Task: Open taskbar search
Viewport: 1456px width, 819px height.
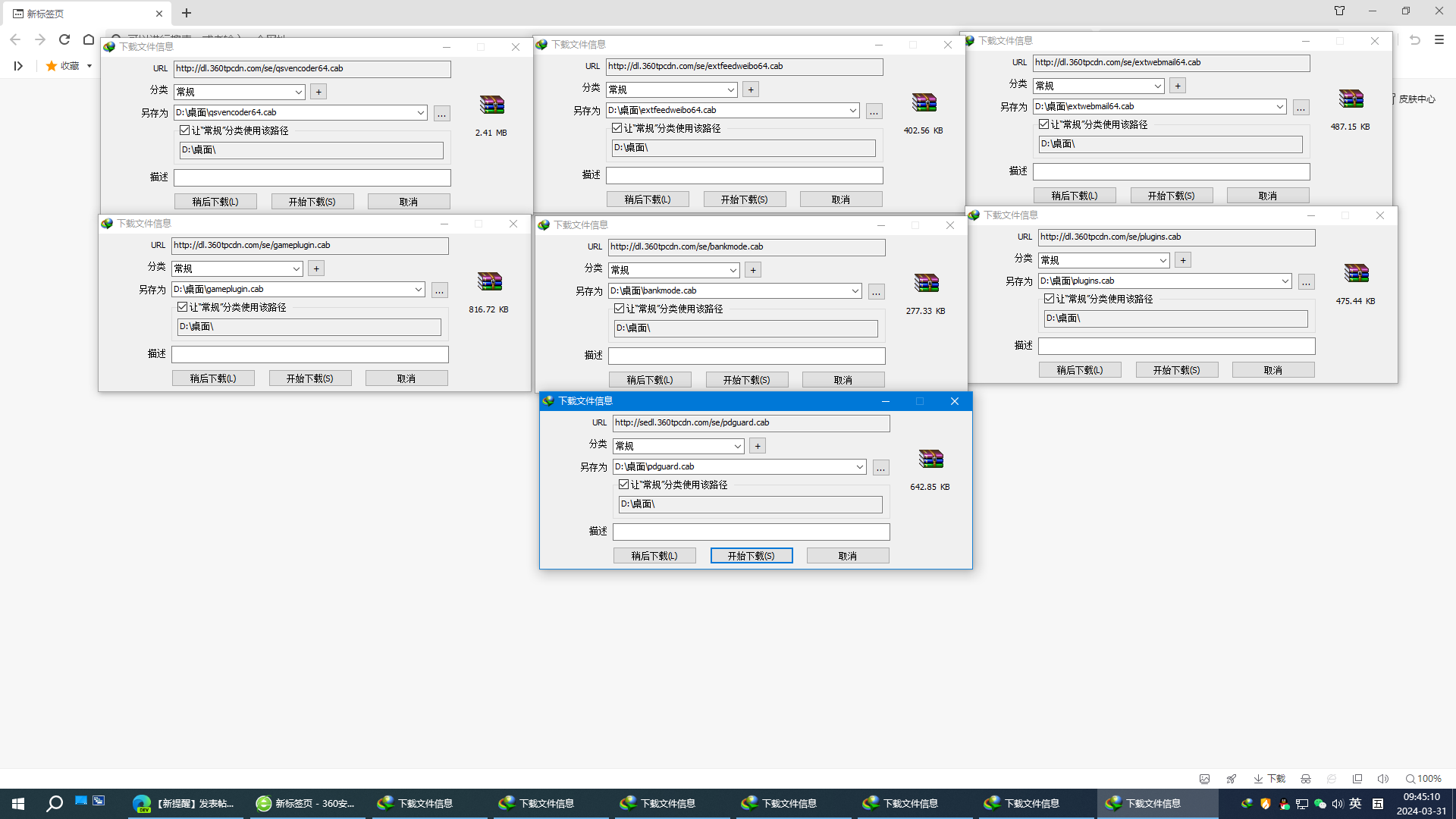Action: 55,804
